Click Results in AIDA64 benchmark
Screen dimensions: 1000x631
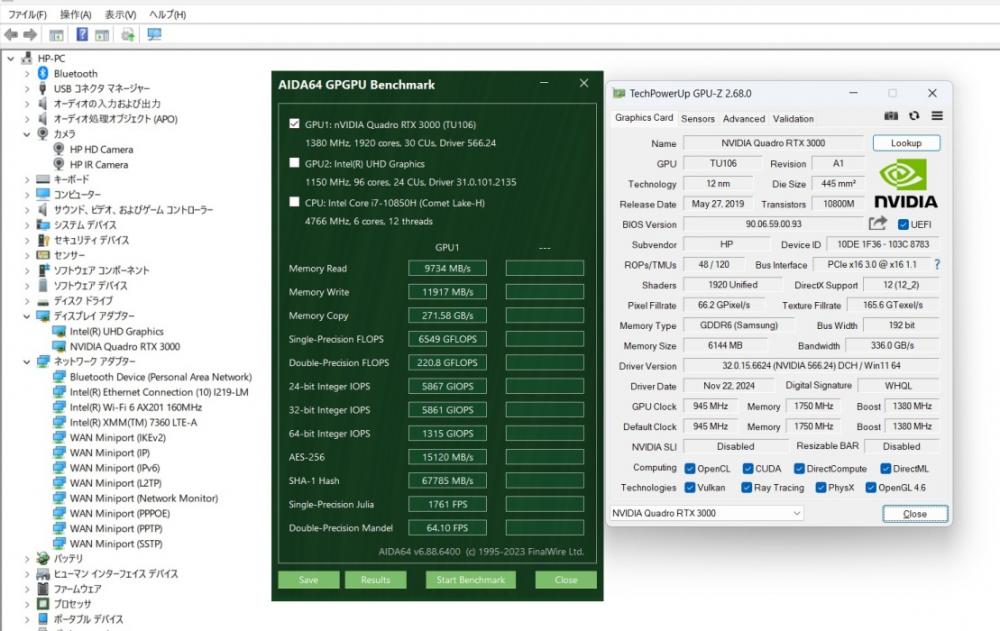point(375,580)
